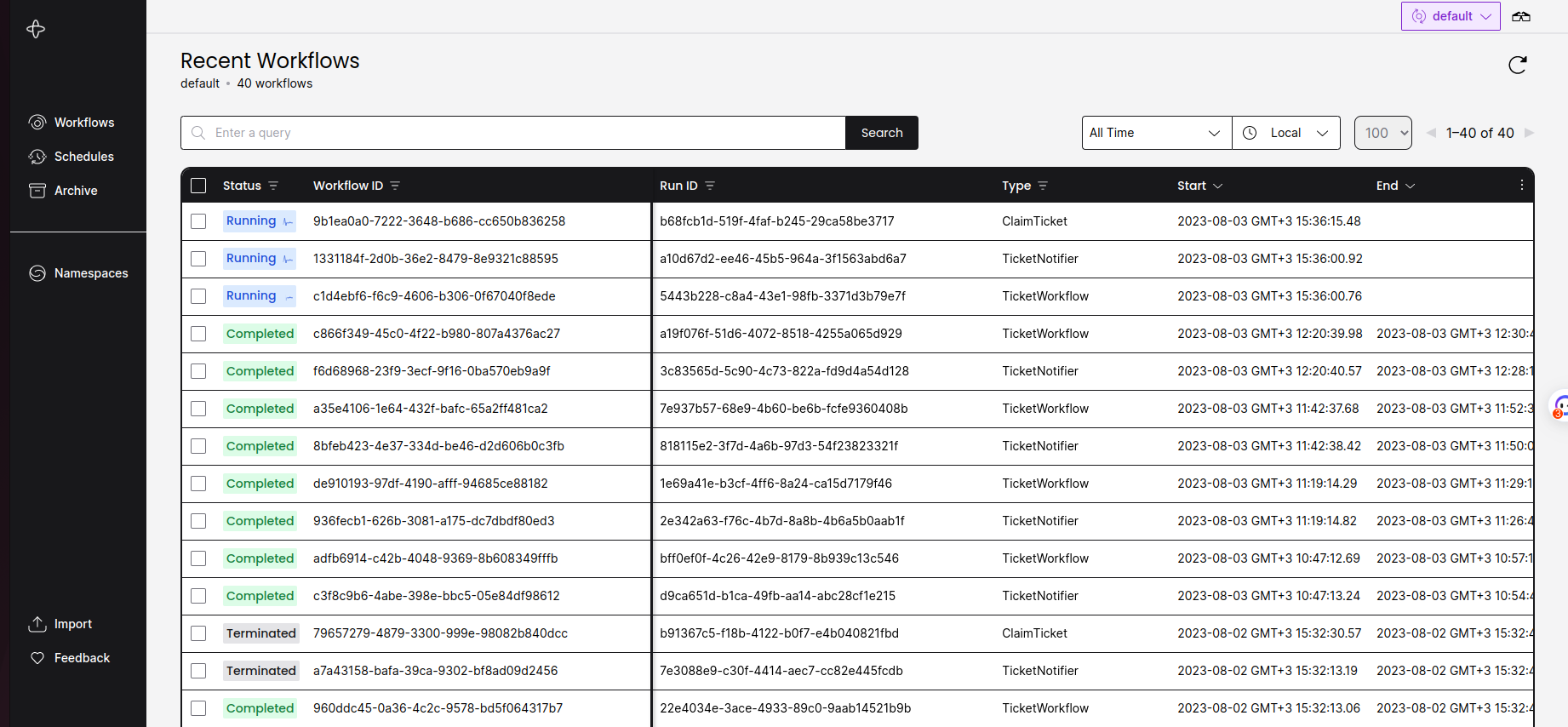Click the 40 workflows count label
Viewport: 1568px width, 727px height.
pyautogui.click(x=275, y=83)
